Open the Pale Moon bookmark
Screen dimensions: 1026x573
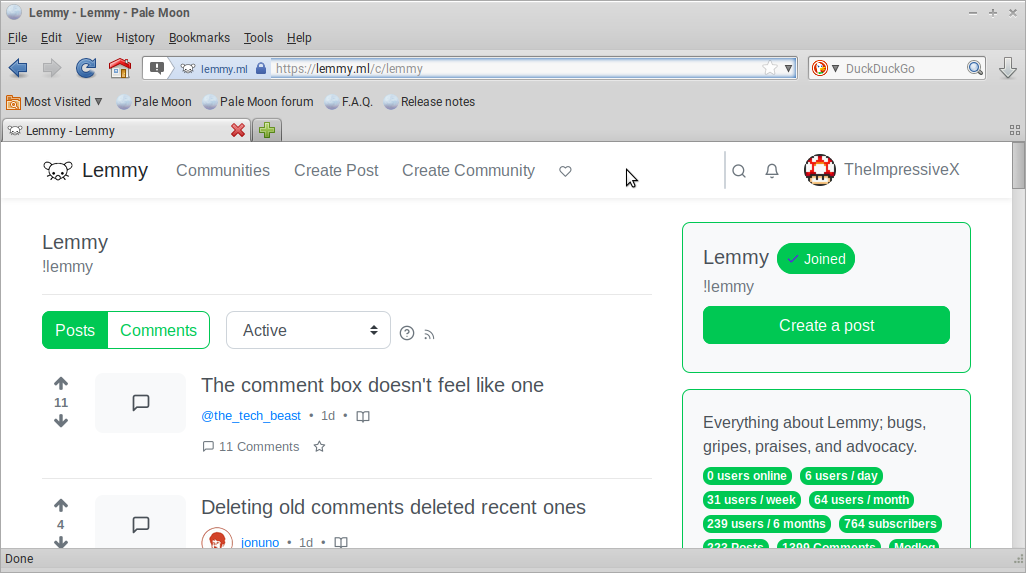(154, 101)
